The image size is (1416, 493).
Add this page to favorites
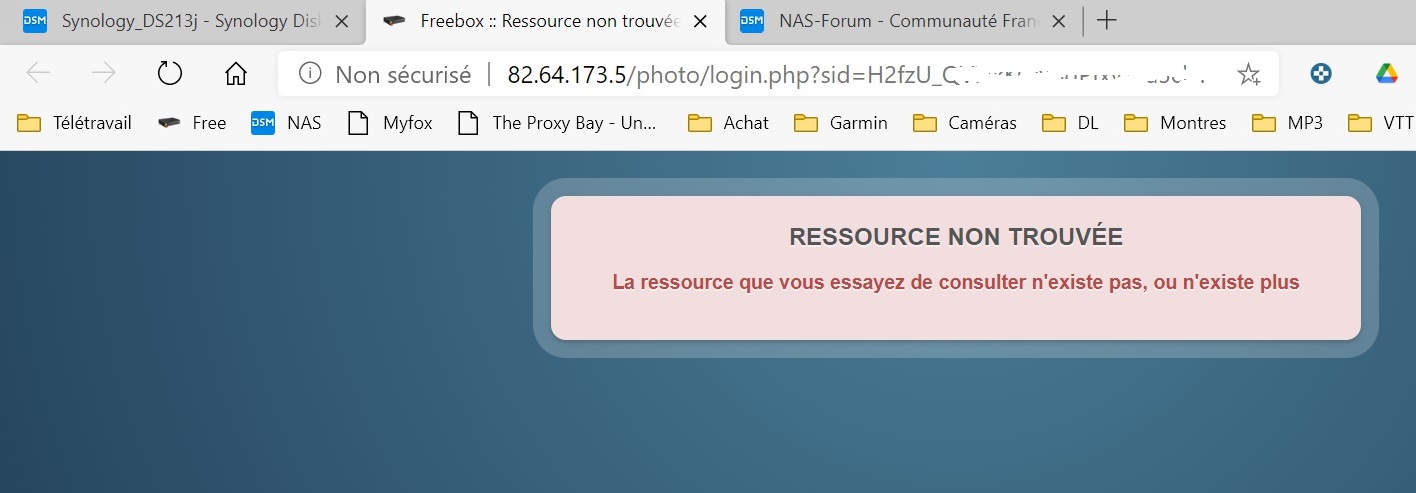tap(1249, 74)
